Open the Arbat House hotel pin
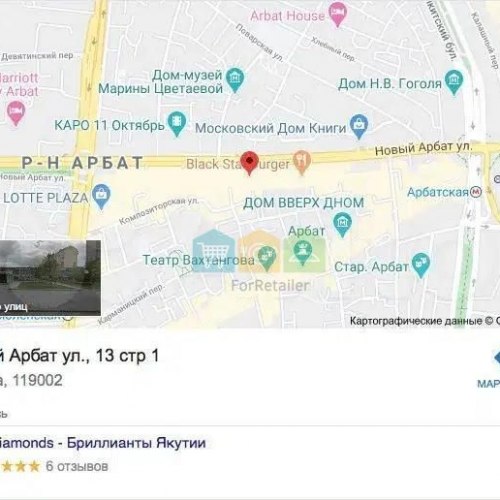Screen dimensions: 500x500 point(338,14)
